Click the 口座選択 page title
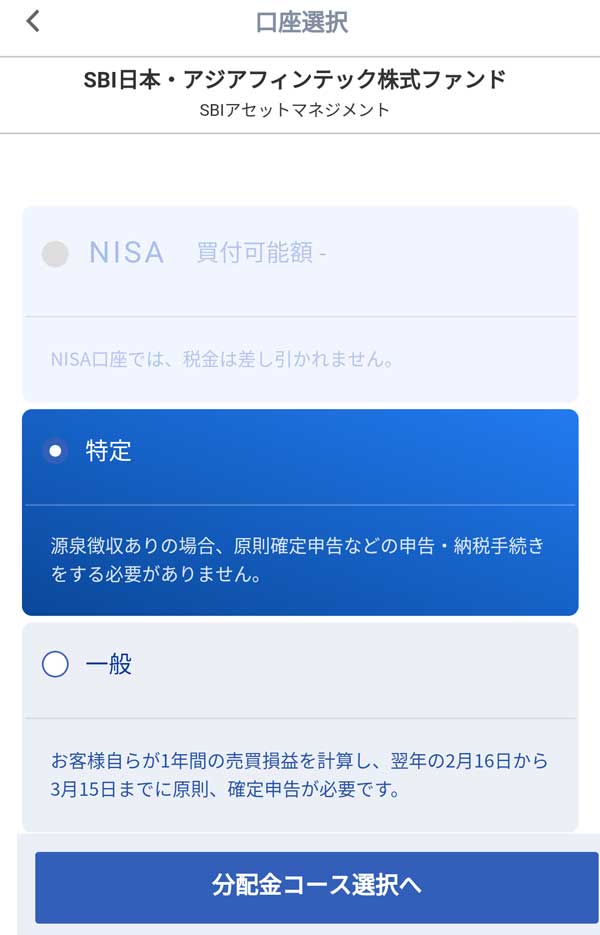Screen dimensions: 600x935 pos(301,22)
